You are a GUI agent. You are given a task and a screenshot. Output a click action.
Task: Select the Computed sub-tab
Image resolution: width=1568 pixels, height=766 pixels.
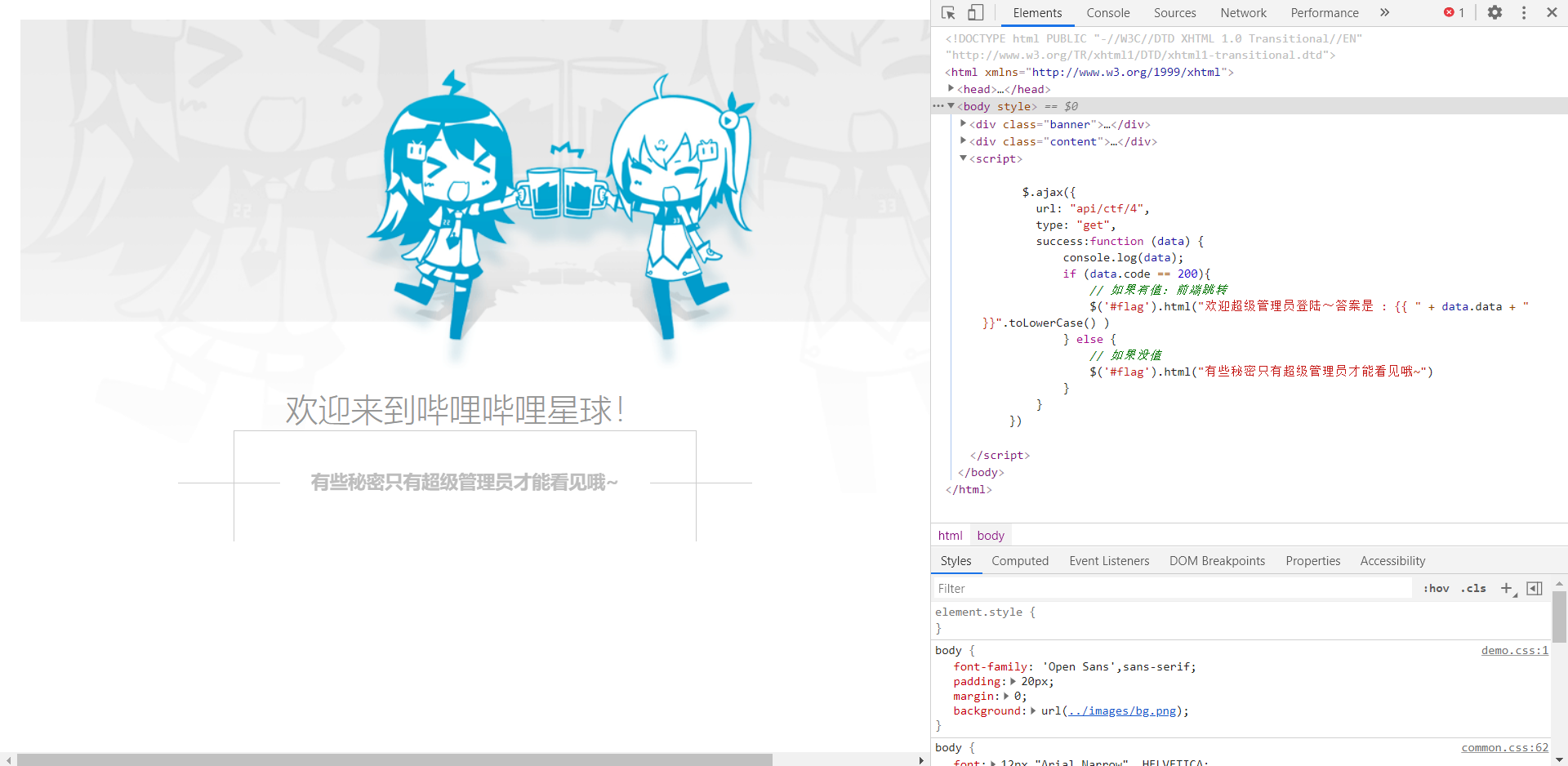(1020, 561)
